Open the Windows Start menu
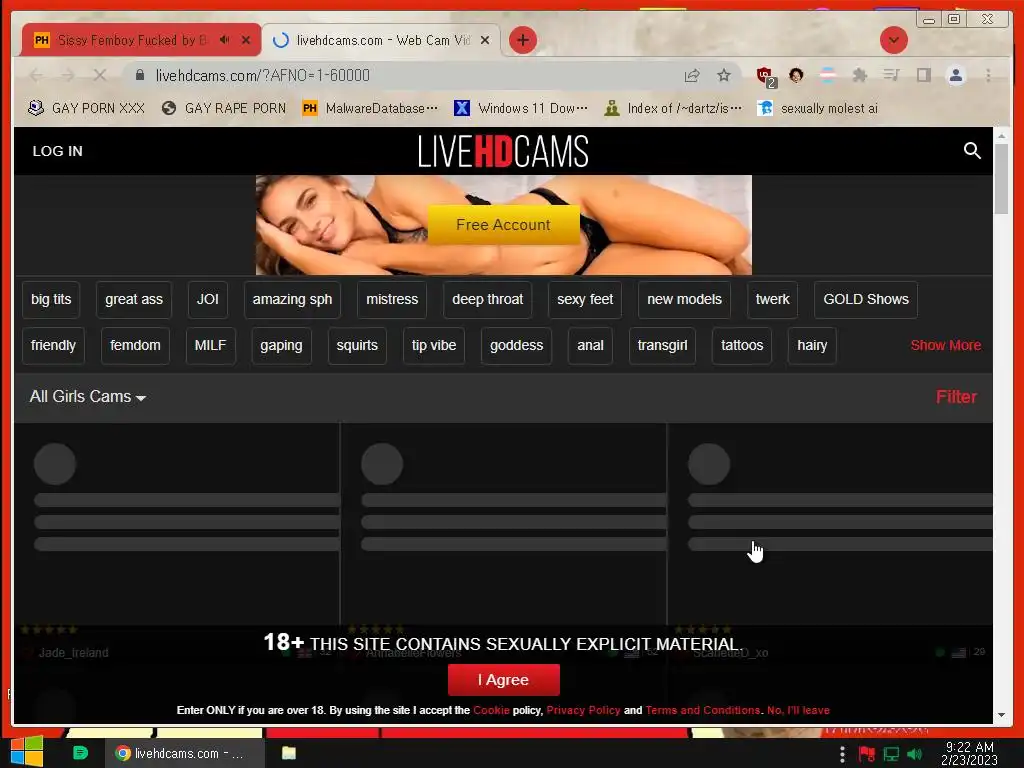This screenshot has height=768, width=1024. [x=27, y=752]
